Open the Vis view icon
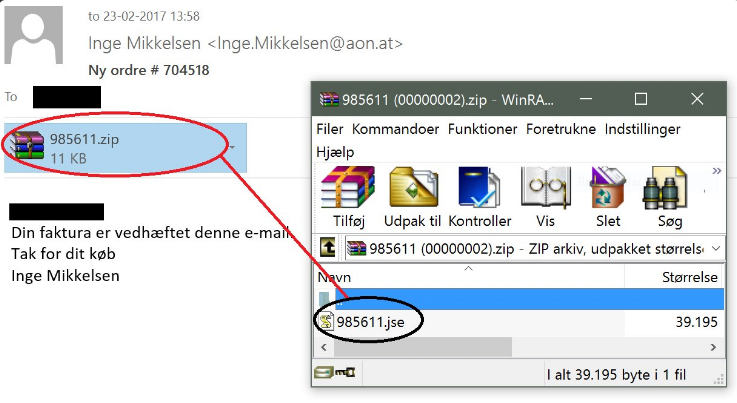The width and height of the screenshot is (737, 403). 546,187
